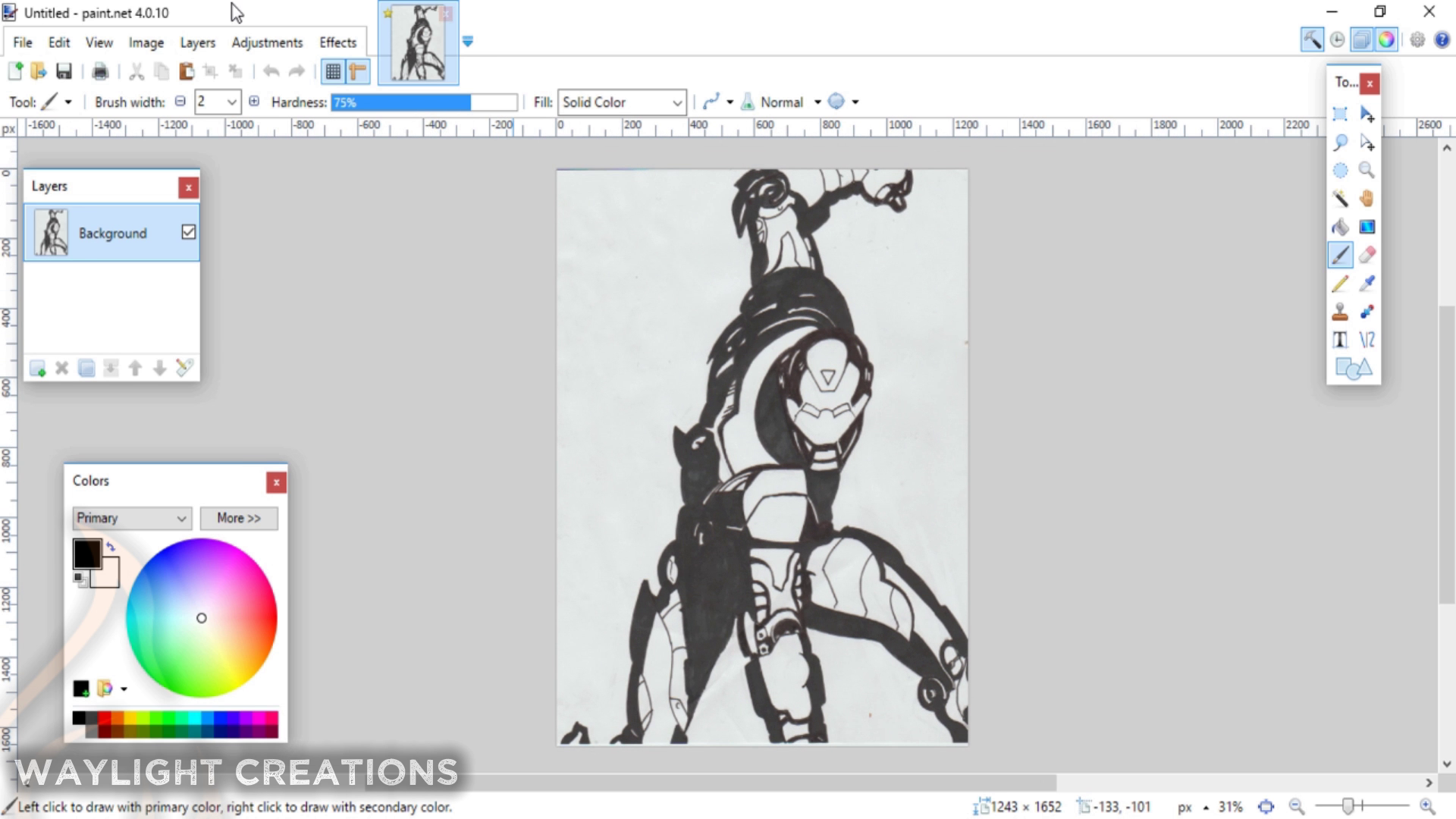Image resolution: width=1456 pixels, height=819 pixels.
Task: Select the Pencil tool
Action: coord(1340,284)
